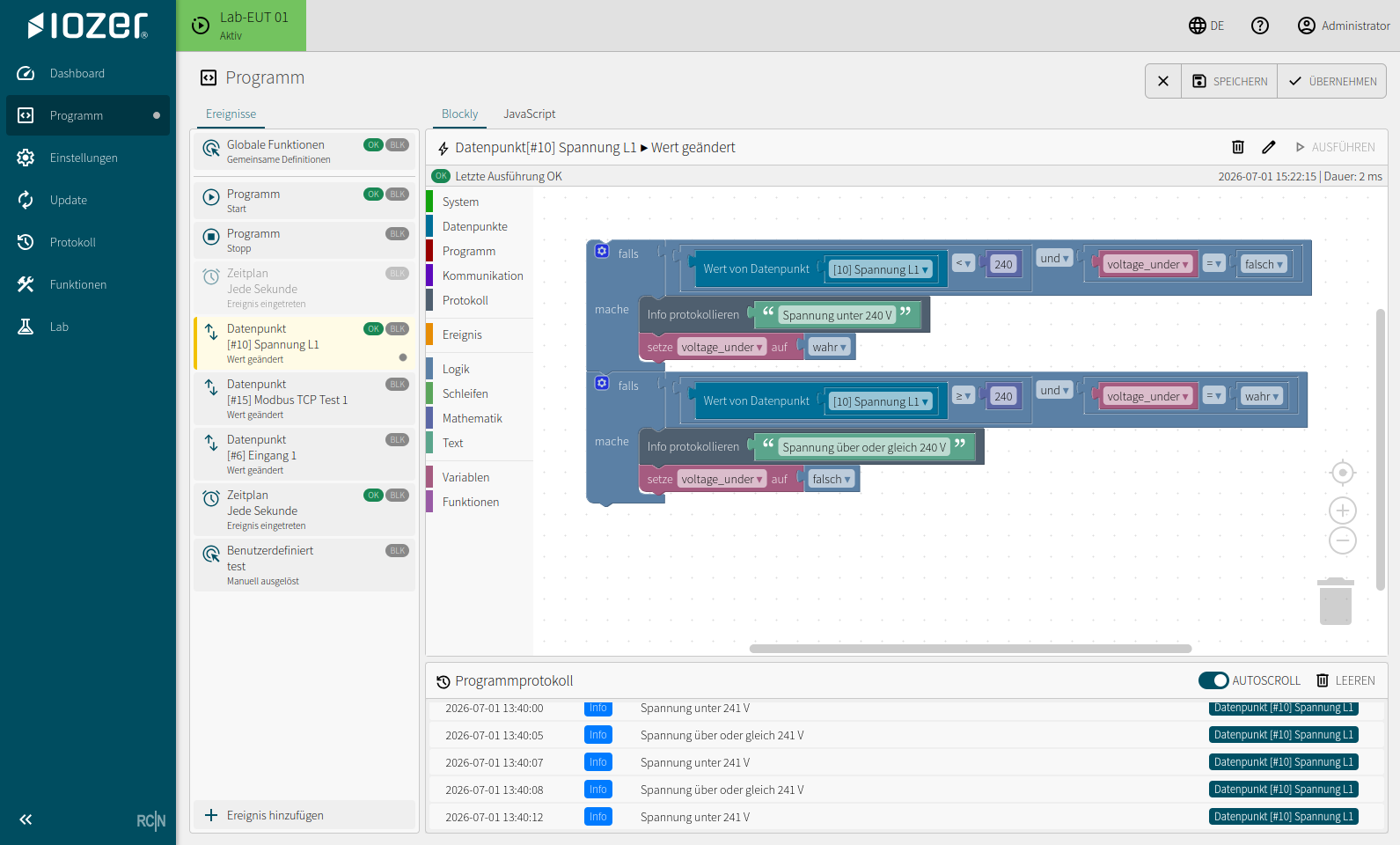Click Ereignis hinzufügen
The width and height of the screenshot is (1400, 845).
pos(304,815)
